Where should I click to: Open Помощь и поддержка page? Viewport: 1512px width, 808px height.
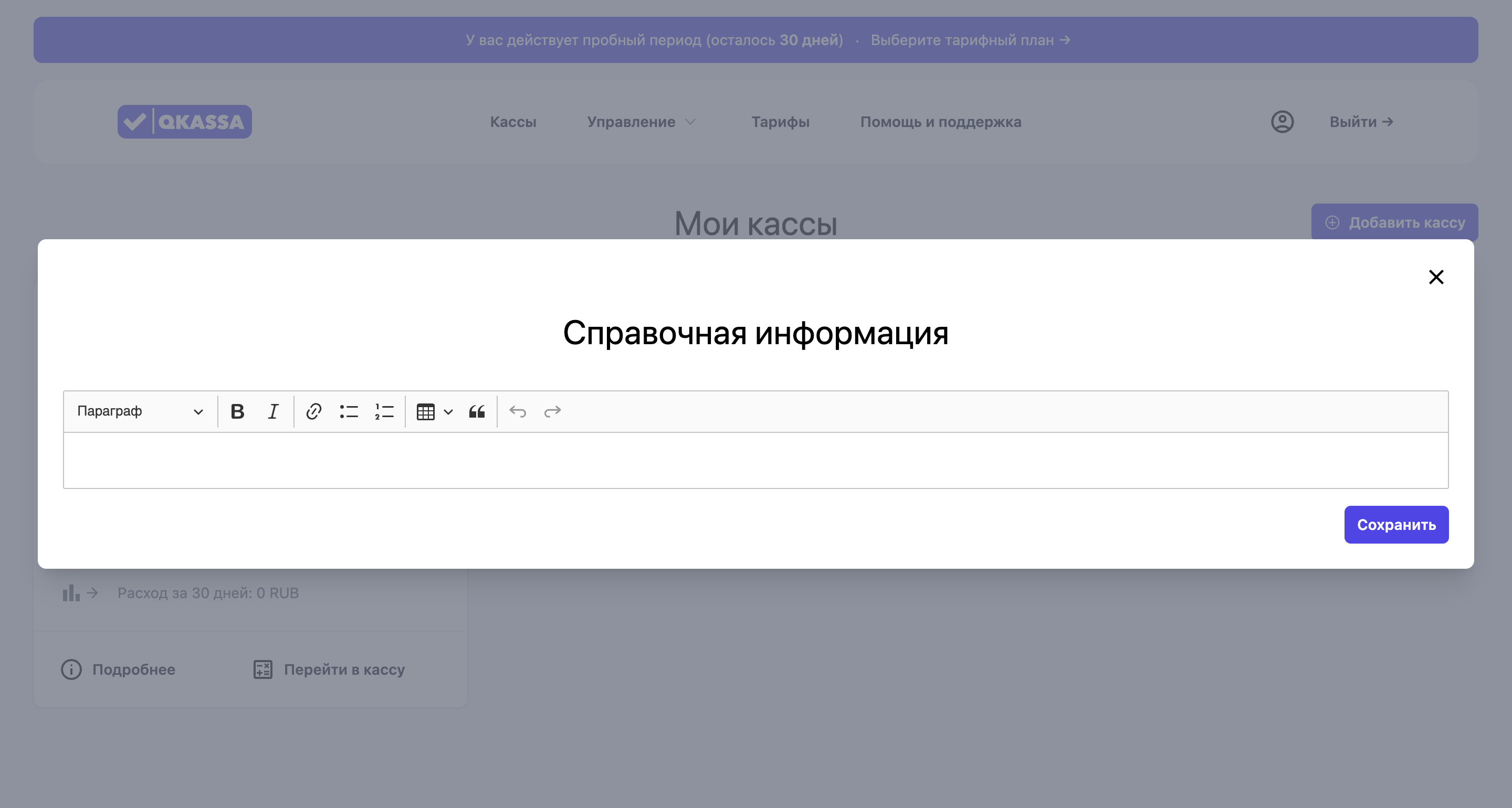tap(940, 122)
